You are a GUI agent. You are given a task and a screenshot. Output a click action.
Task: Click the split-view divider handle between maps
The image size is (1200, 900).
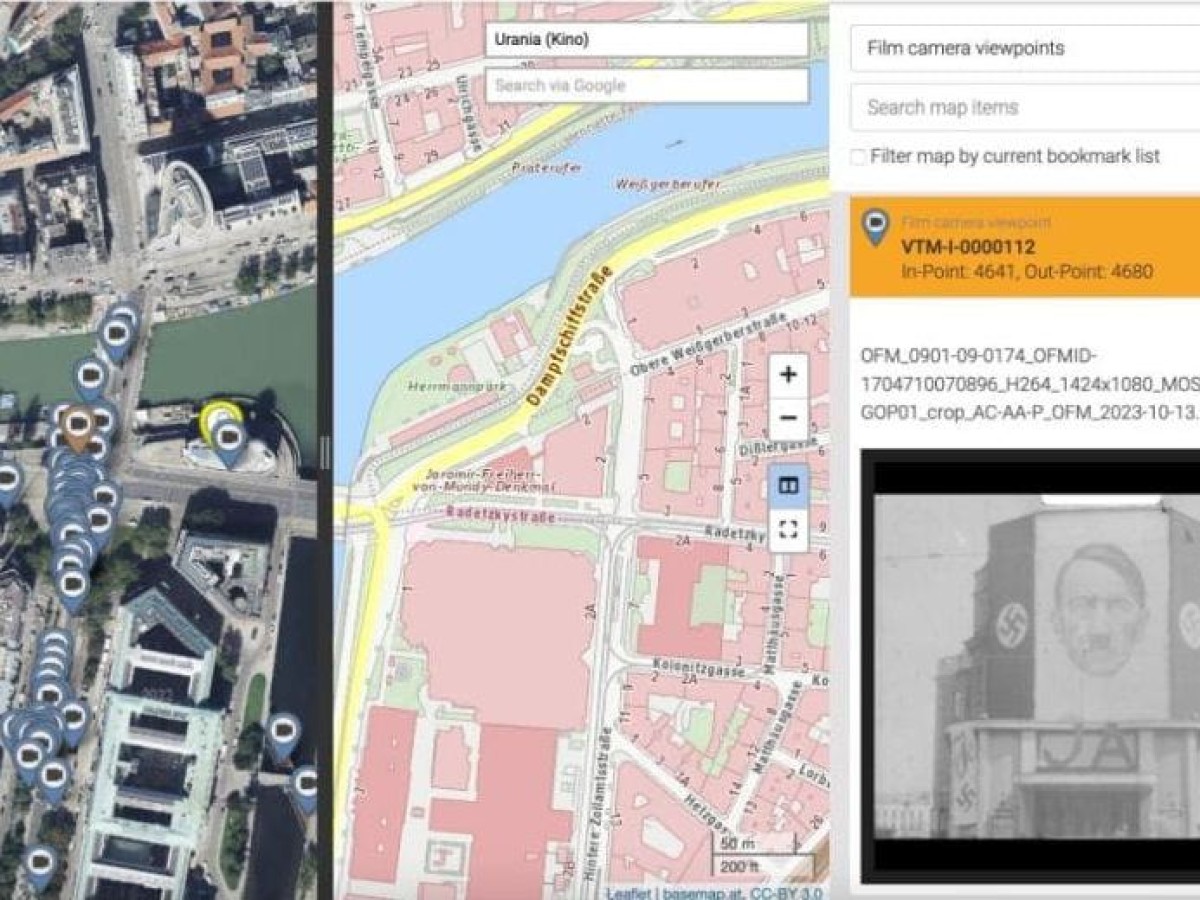324,452
